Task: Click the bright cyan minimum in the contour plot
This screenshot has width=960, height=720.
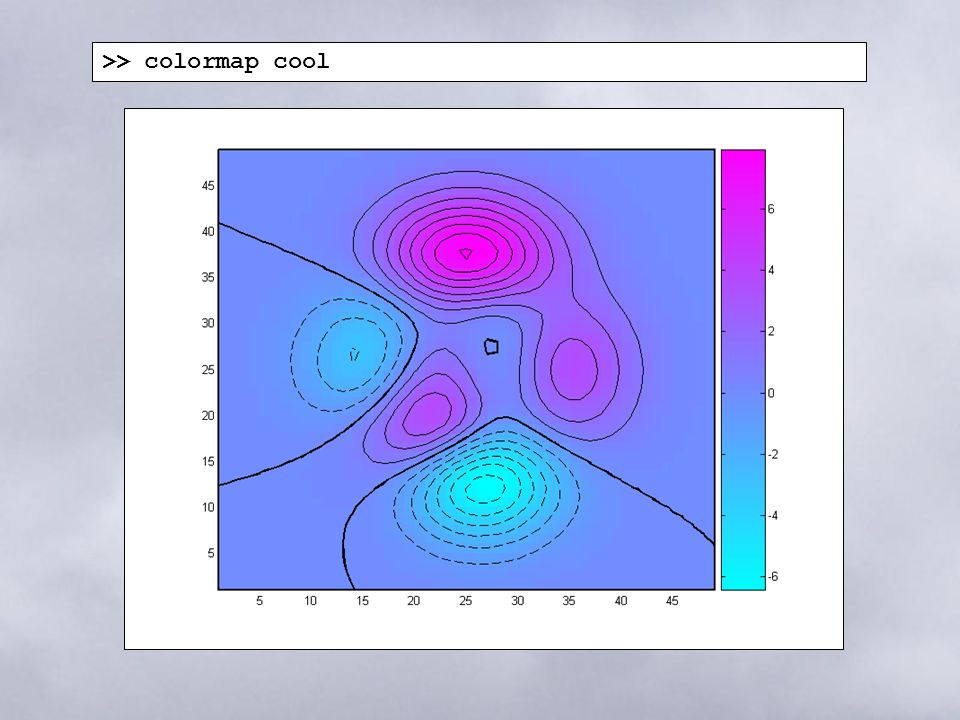Action: click(485, 488)
